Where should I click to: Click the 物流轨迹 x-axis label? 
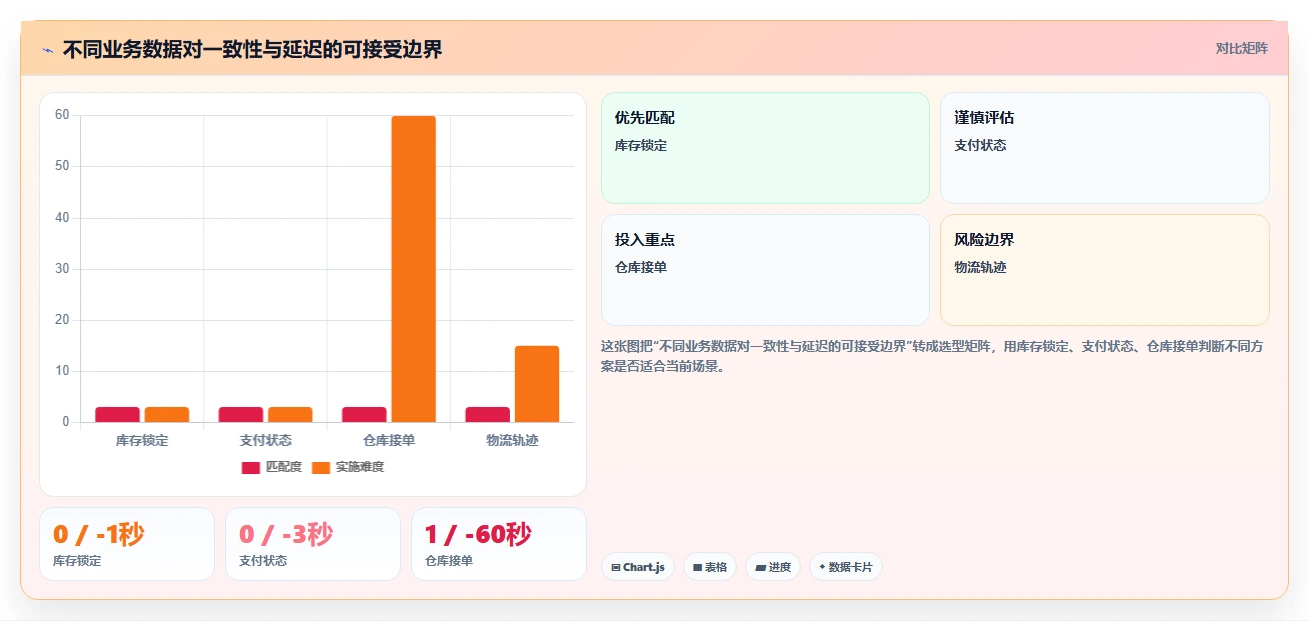coord(512,440)
